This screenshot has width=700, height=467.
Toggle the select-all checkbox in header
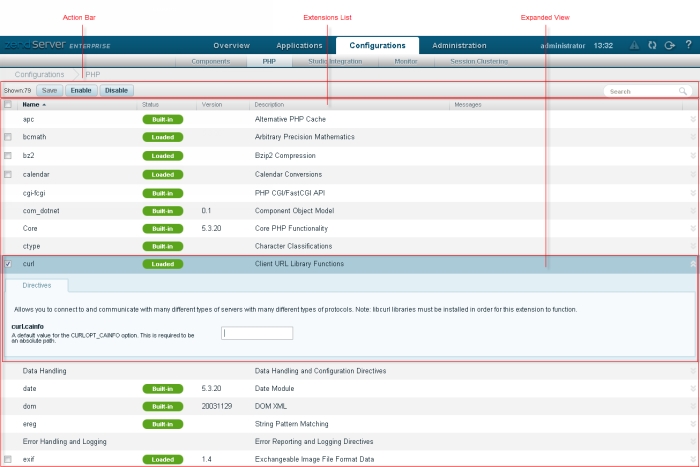click(8, 104)
